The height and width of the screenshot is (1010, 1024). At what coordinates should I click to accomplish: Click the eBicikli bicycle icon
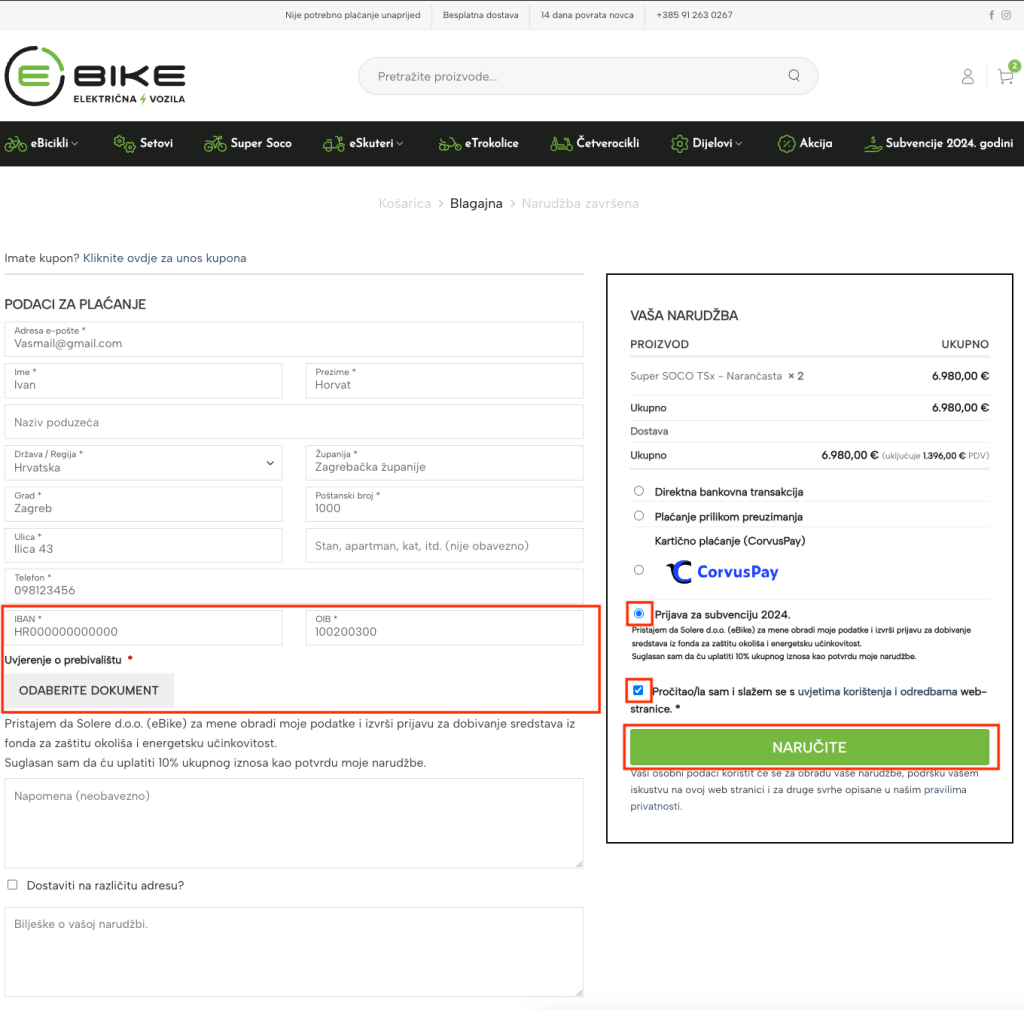coord(16,144)
